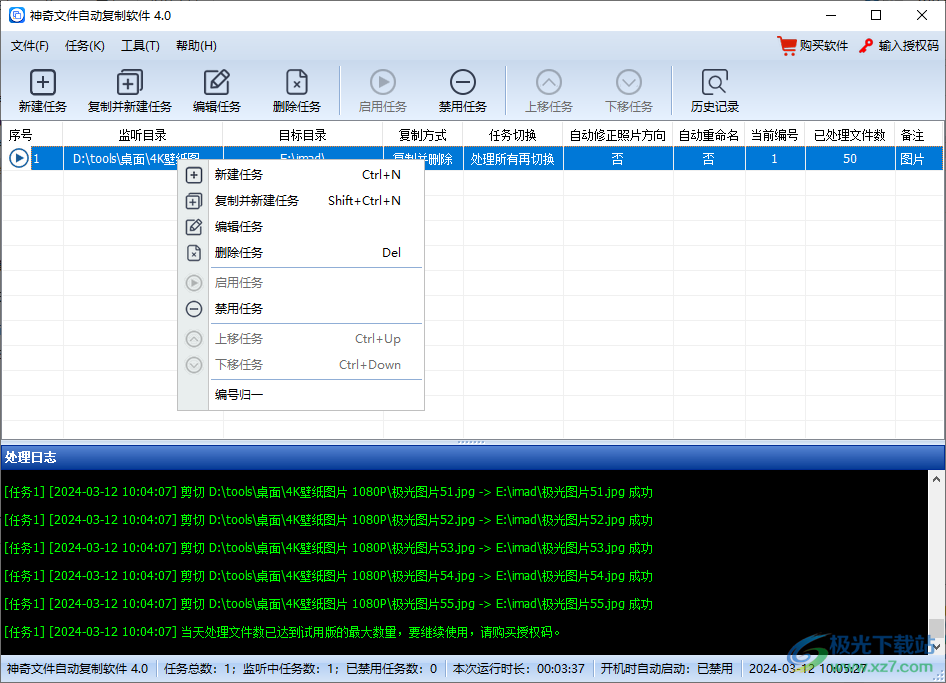Open the Tools (工具) menu
The image size is (946, 683).
point(140,46)
